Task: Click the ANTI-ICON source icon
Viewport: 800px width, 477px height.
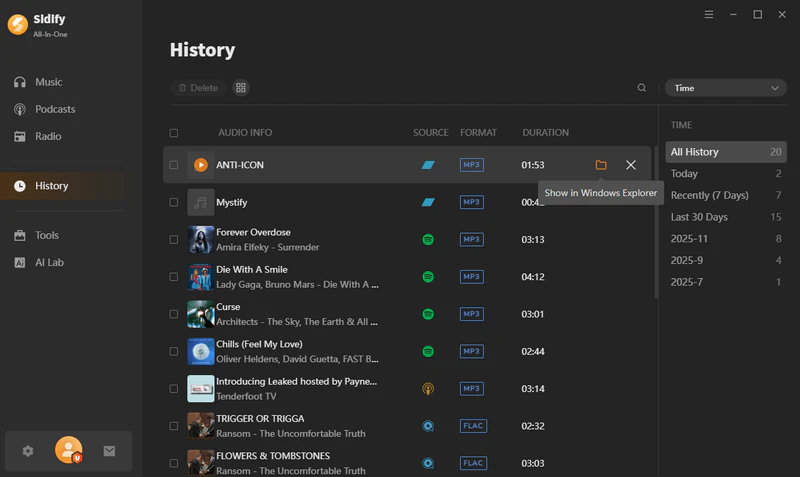Action: pyautogui.click(x=428, y=165)
